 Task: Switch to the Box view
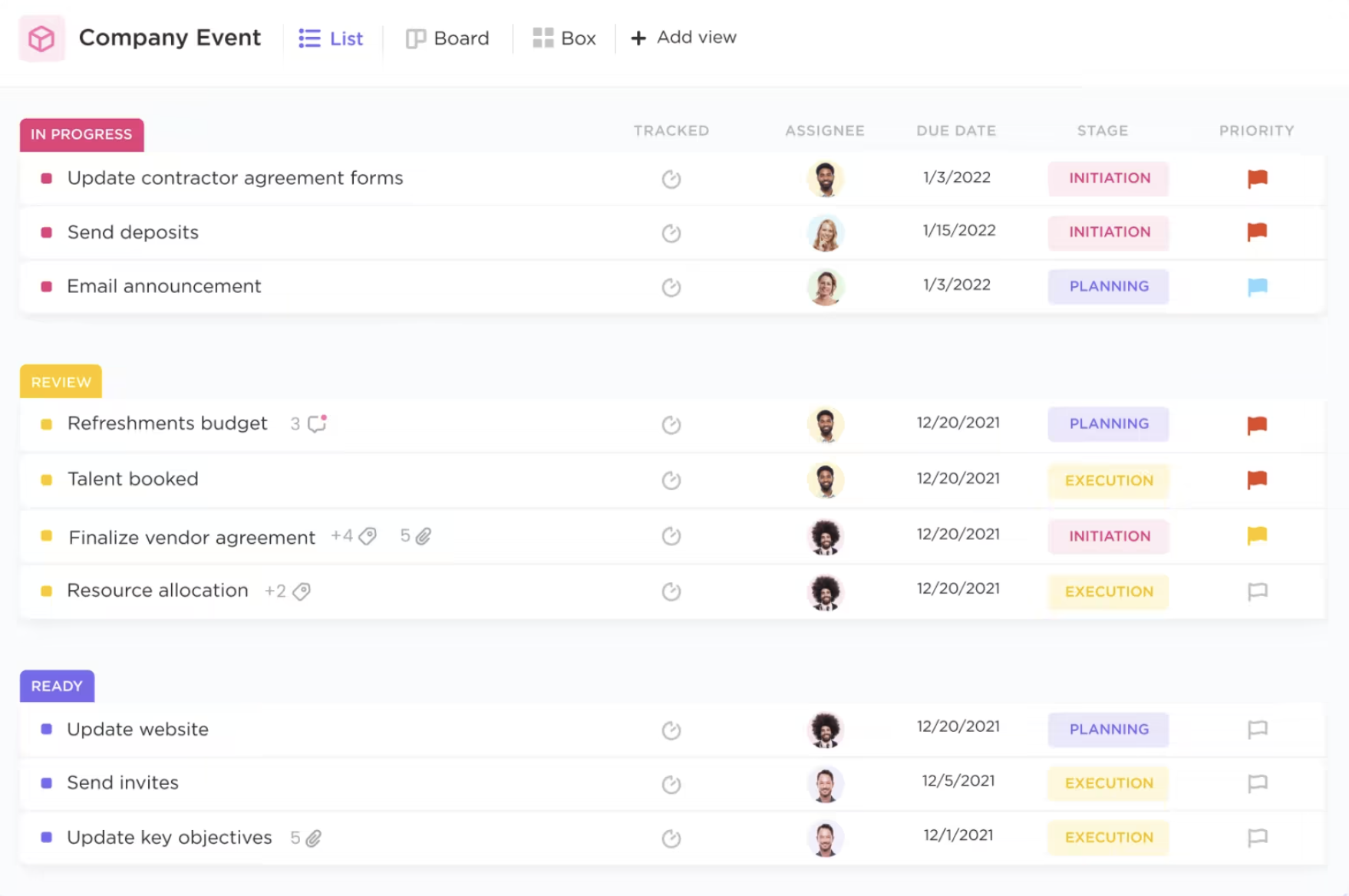click(x=564, y=38)
